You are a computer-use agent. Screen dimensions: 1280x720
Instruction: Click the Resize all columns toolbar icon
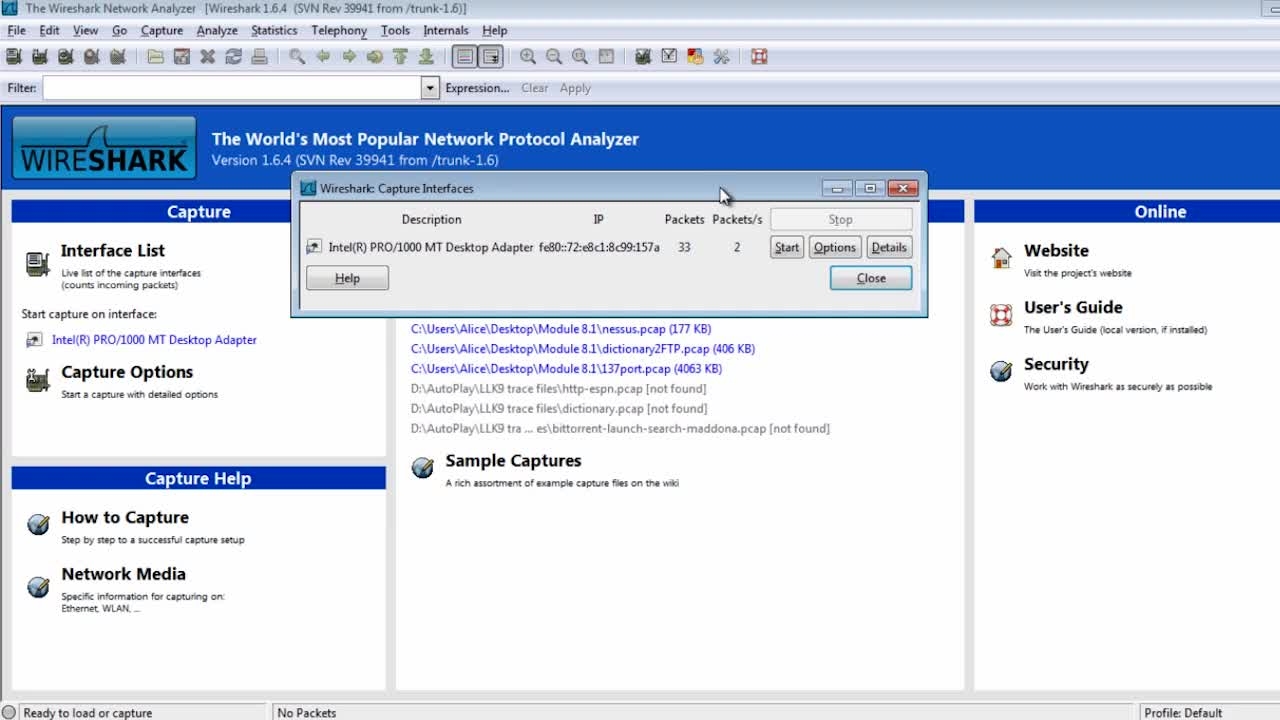tap(606, 57)
